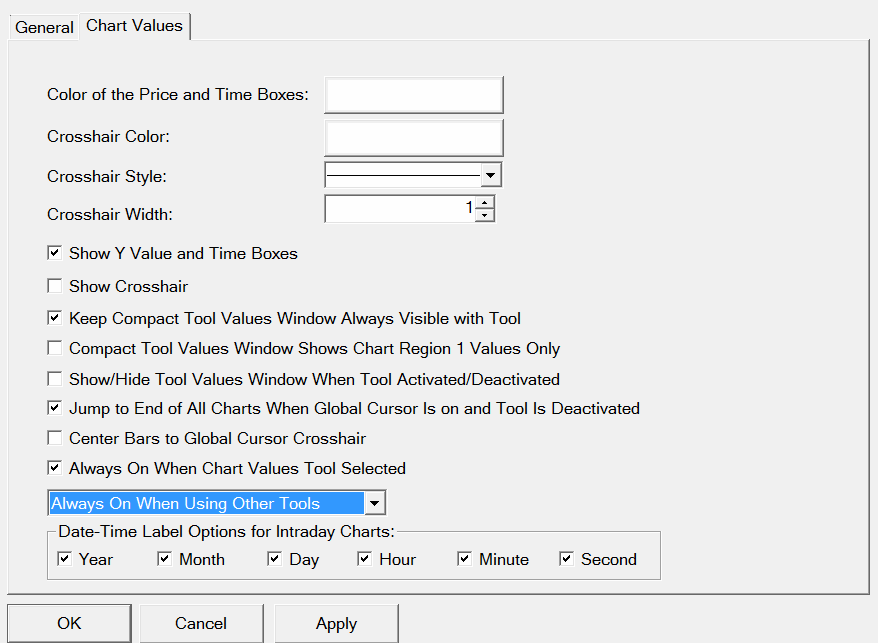
Task: Switch to the General tab
Action: (x=44, y=27)
